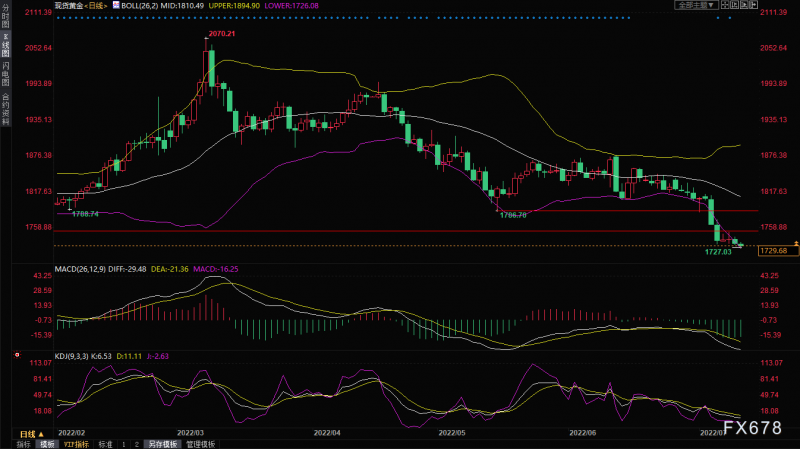Click the 管理模板 button
This screenshot has width=800, height=449.
pyautogui.click(x=199, y=443)
